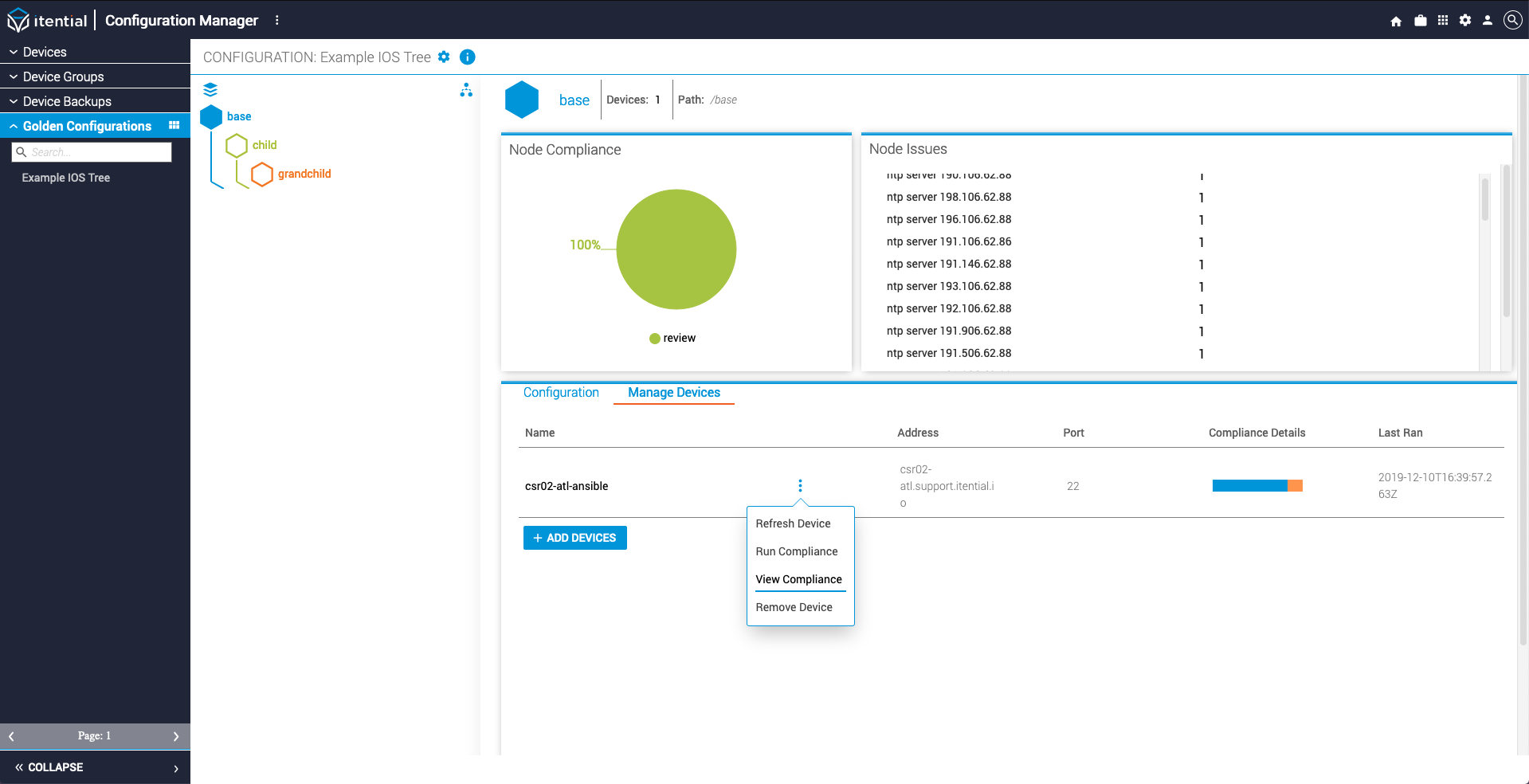Screen dimensions: 1529x784
Task: Click the right chevron beside COLLAPSE
Action: [x=176, y=768]
